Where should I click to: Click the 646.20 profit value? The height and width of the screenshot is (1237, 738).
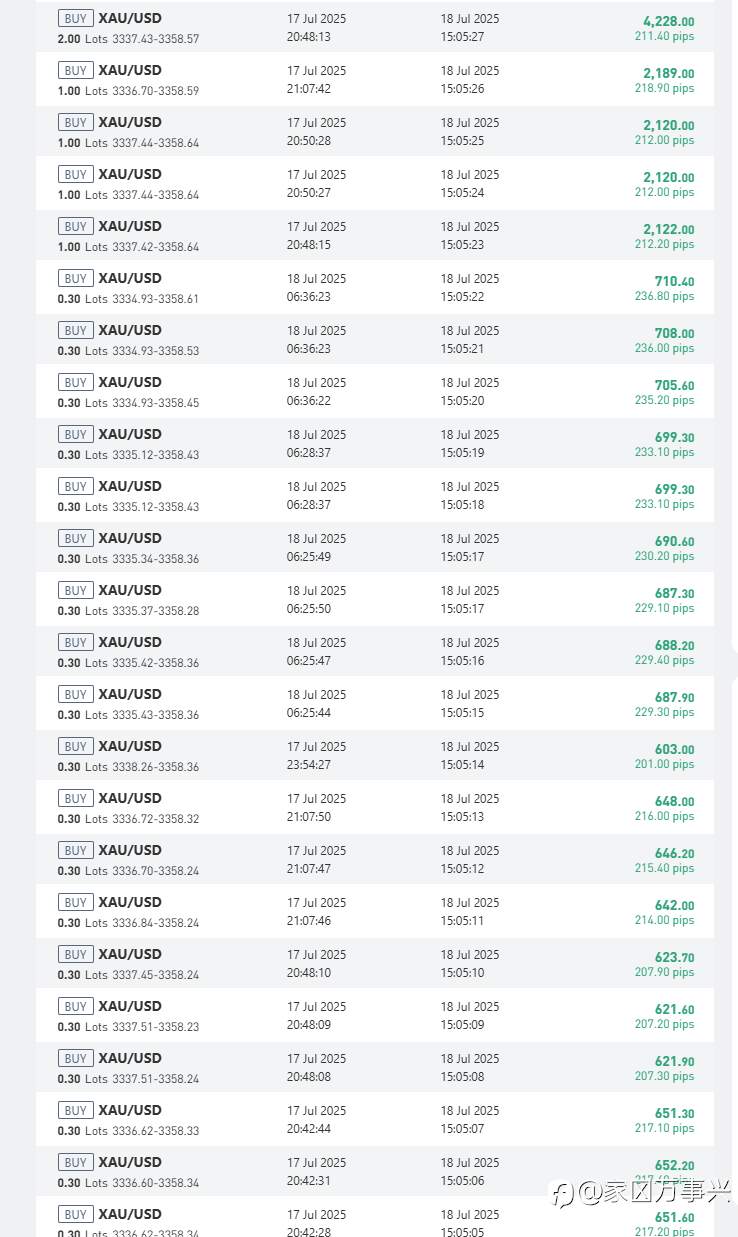tap(674, 853)
